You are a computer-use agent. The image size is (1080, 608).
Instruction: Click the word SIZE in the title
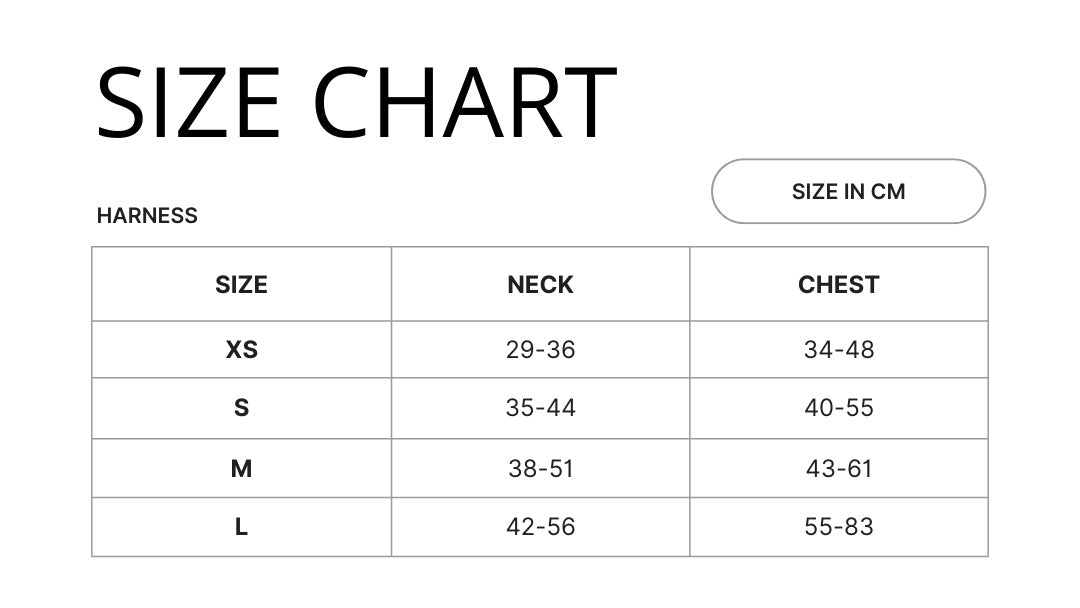pyautogui.click(x=188, y=103)
